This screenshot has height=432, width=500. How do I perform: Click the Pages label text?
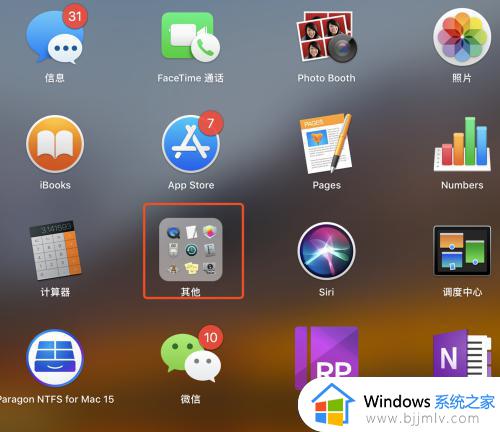click(x=327, y=185)
